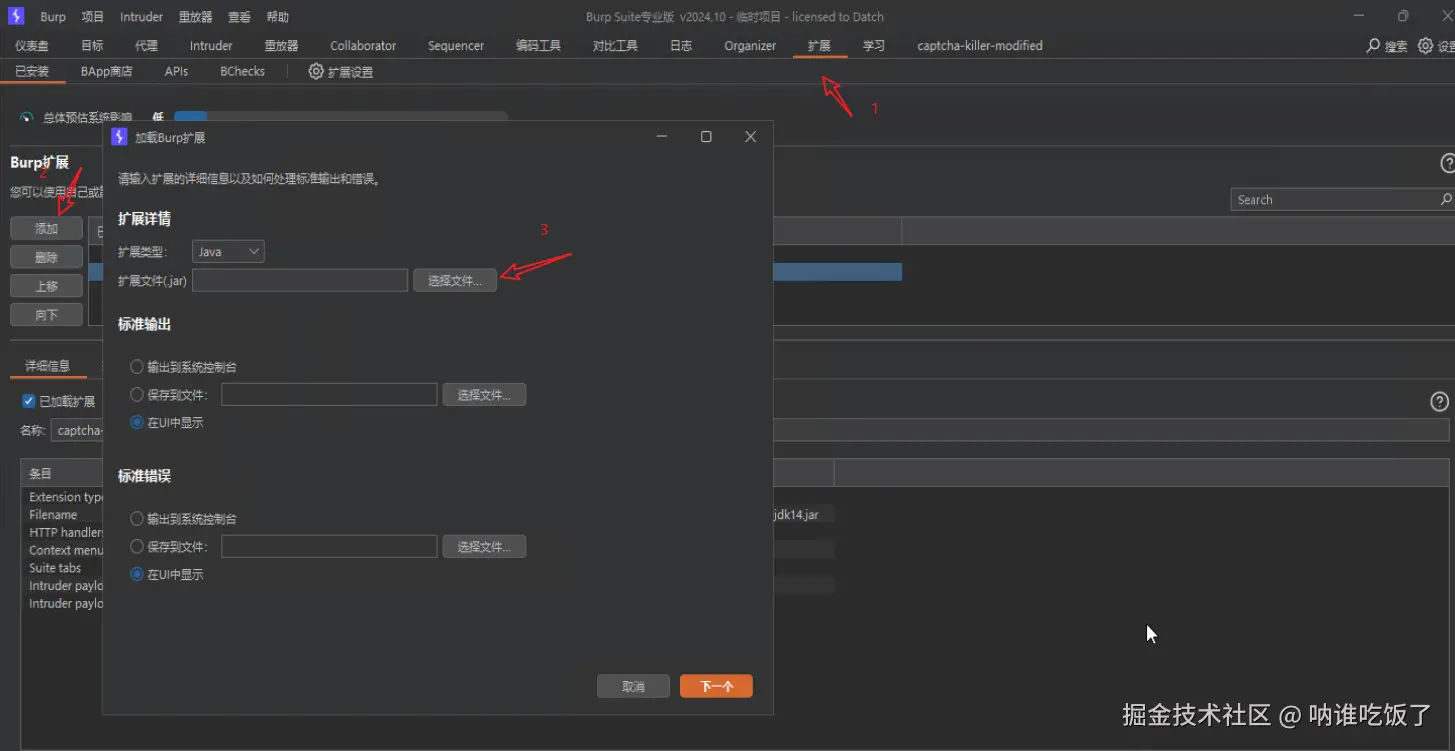Click the lightning icon in 加载Burp扩展 dialog title

[119, 137]
